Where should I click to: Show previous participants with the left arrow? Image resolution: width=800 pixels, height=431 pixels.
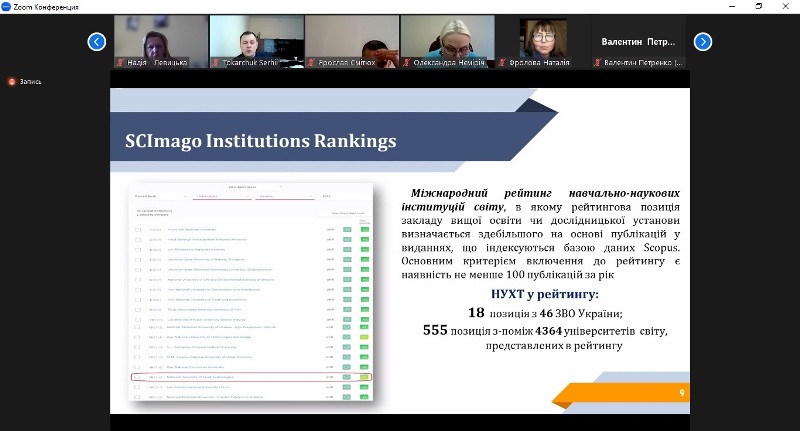click(x=96, y=42)
